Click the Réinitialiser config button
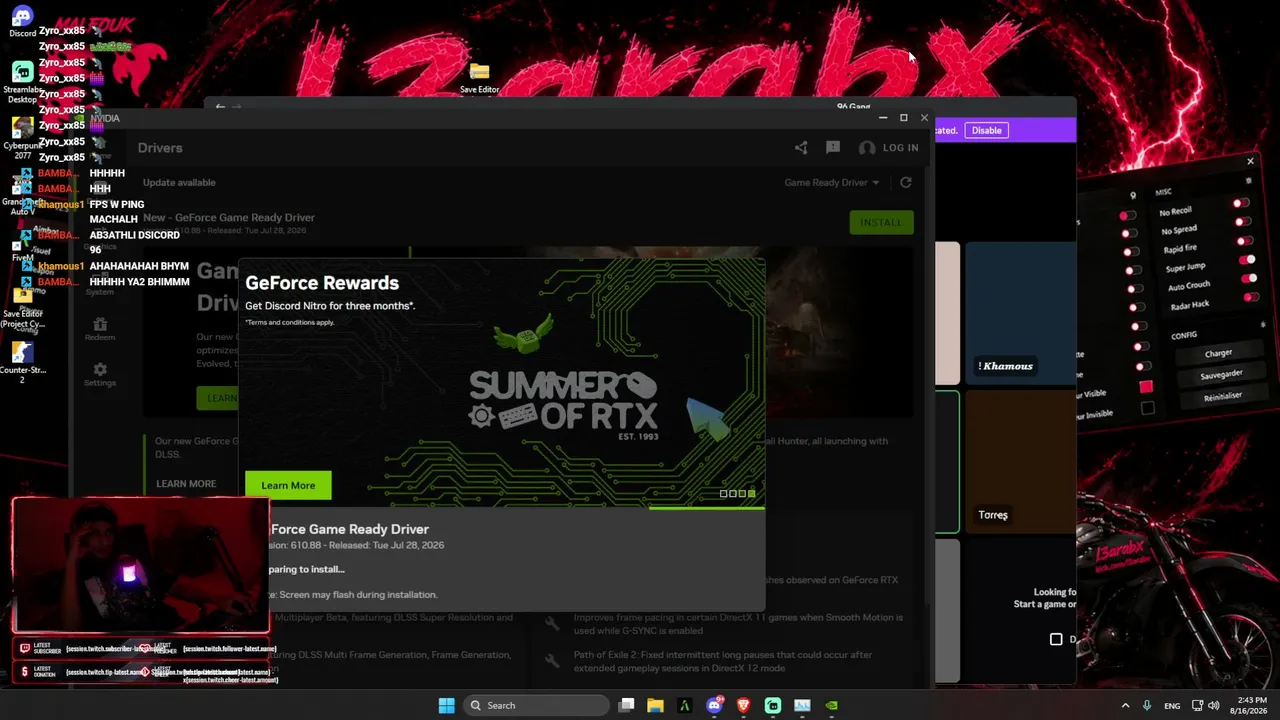Screen dimensions: 1280x720 tap(1223, 396)
